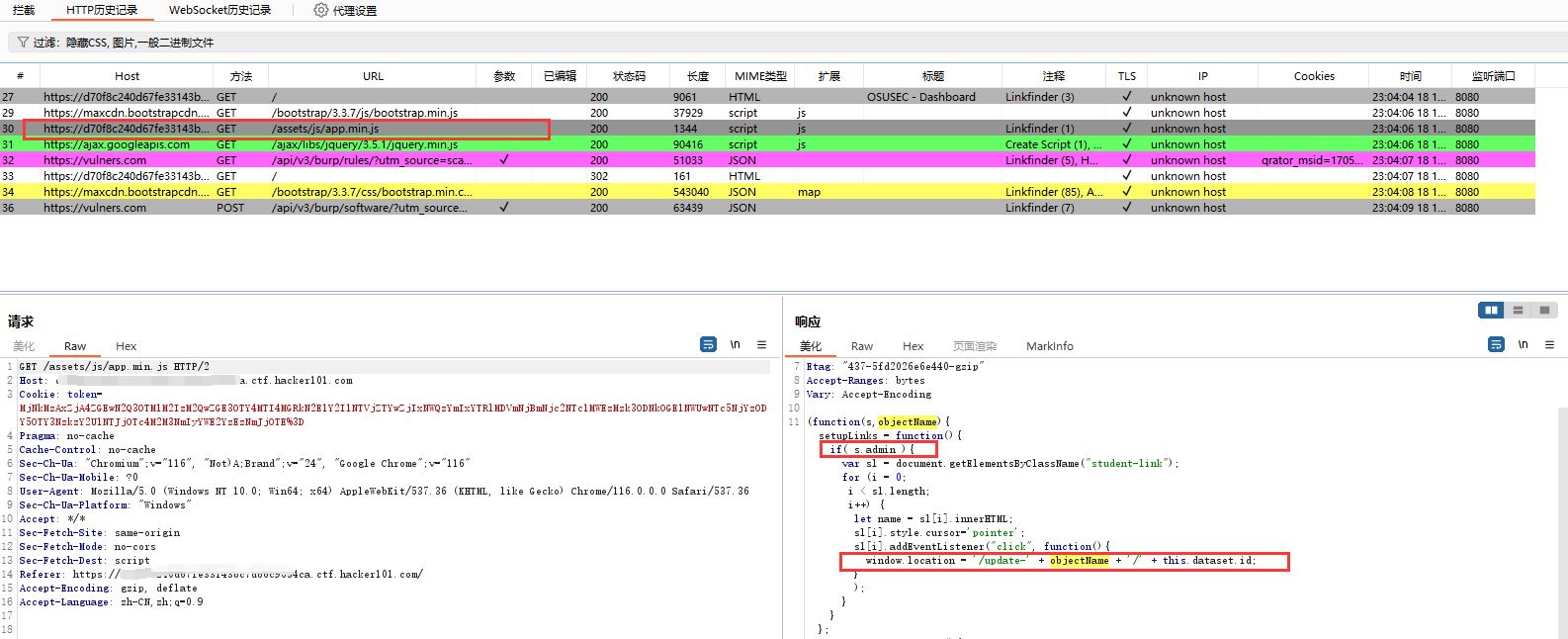Screen dimensions: 1568x639
Task: Sort by the TLS column header
Action: (1127, 76)
